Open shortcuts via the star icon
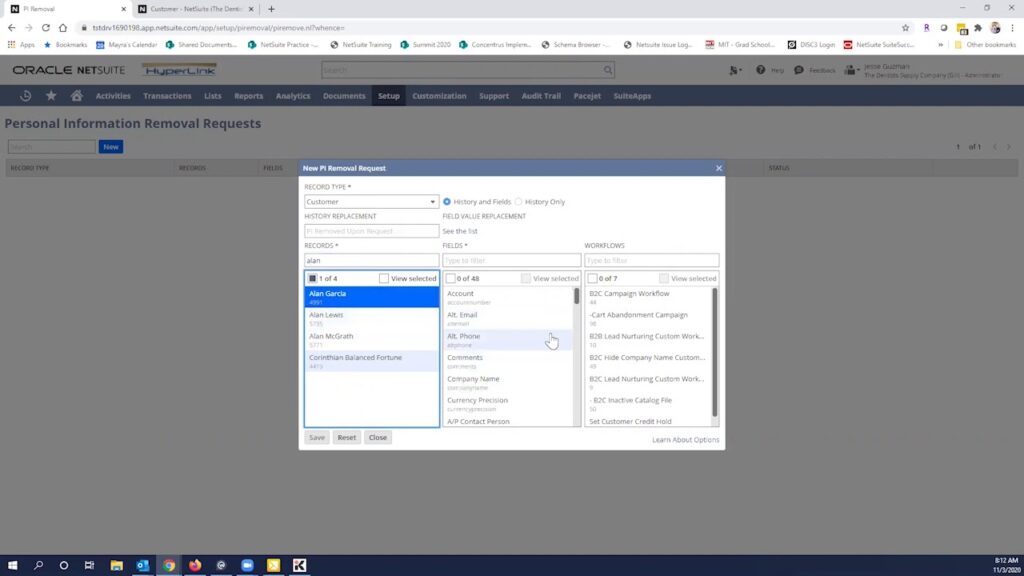The width and height of the screenshot is (1024, 576). tap(50, 96)
